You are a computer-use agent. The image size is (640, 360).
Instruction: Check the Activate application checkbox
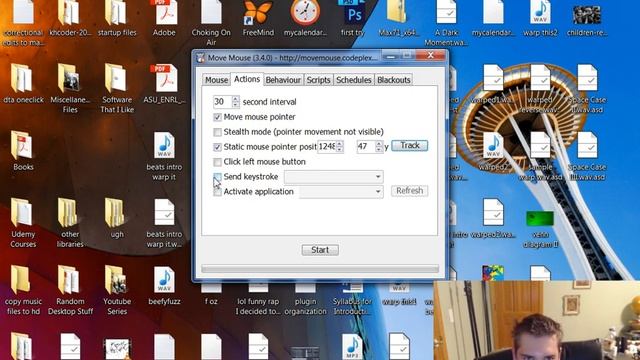218,192
